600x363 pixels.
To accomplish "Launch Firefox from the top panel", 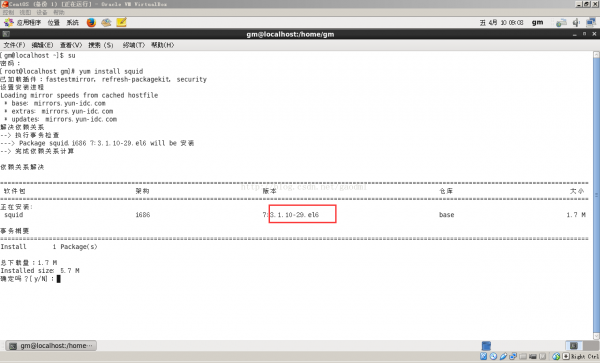I will coord(91,23).
